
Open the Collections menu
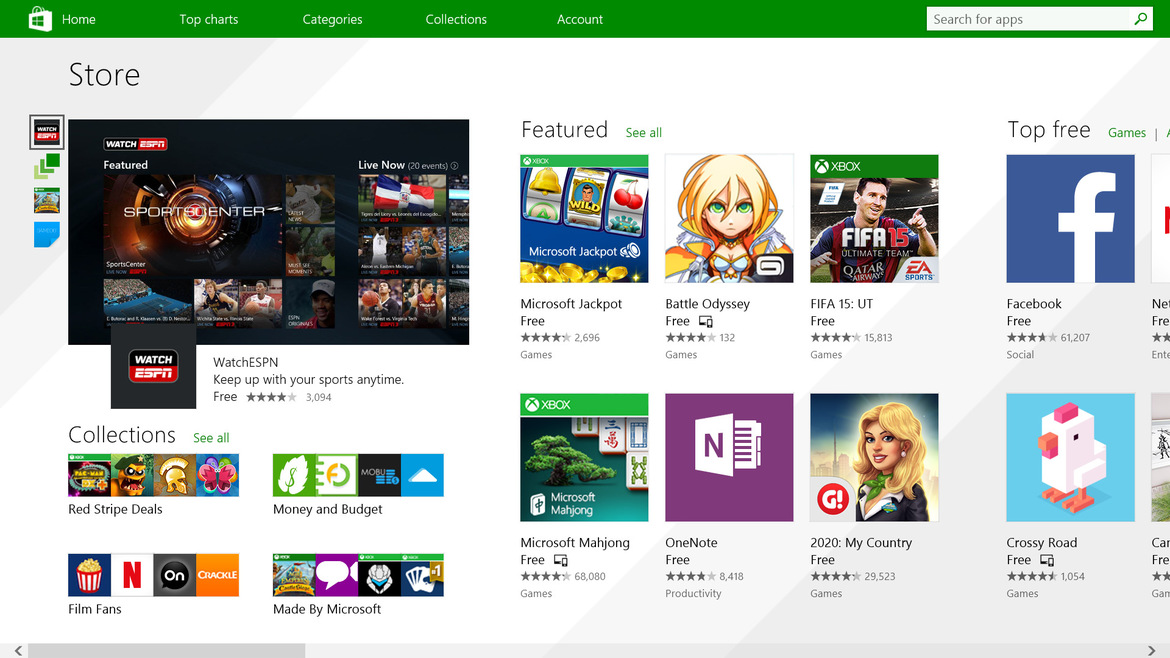[x=456, y=19]
